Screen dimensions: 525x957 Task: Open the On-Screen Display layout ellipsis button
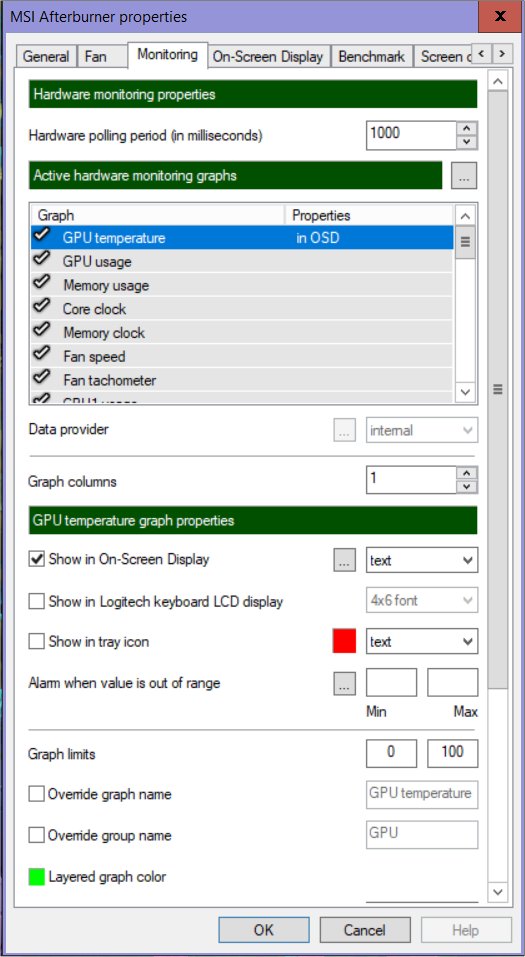pos(344,560)
